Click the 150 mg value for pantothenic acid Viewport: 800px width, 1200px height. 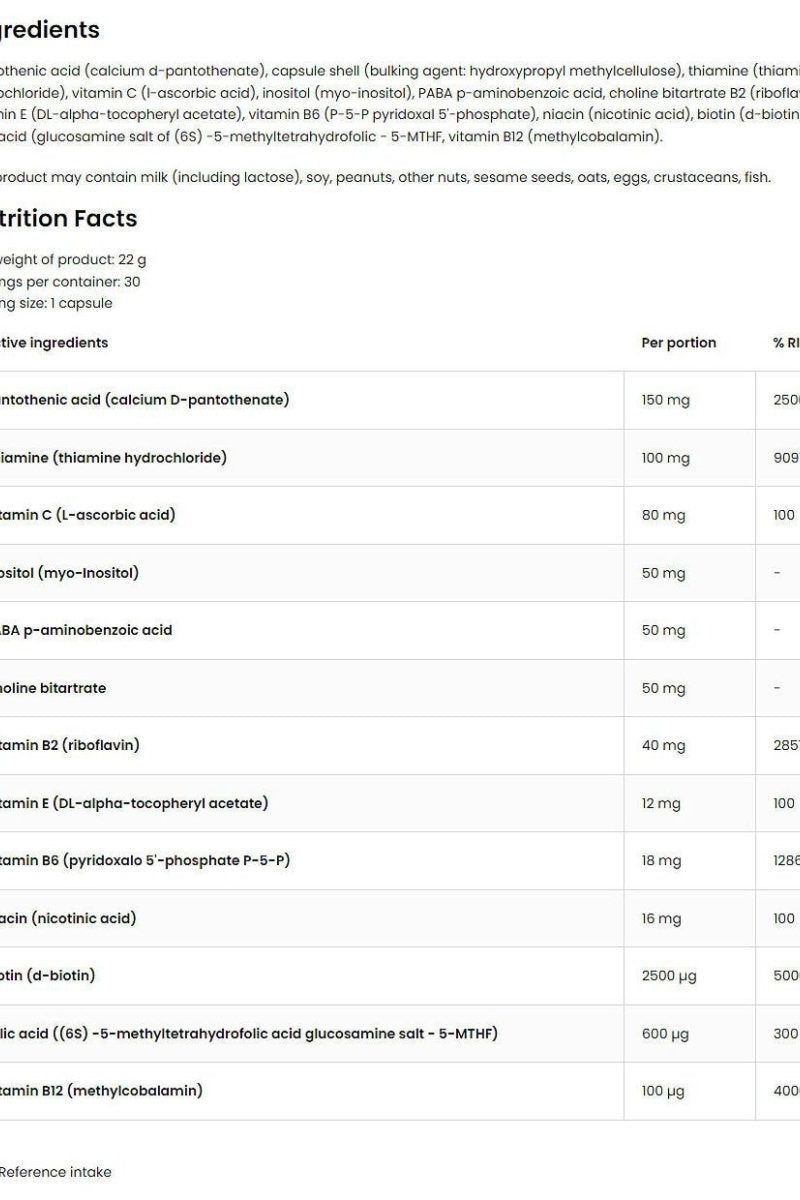tap(665, 400)
